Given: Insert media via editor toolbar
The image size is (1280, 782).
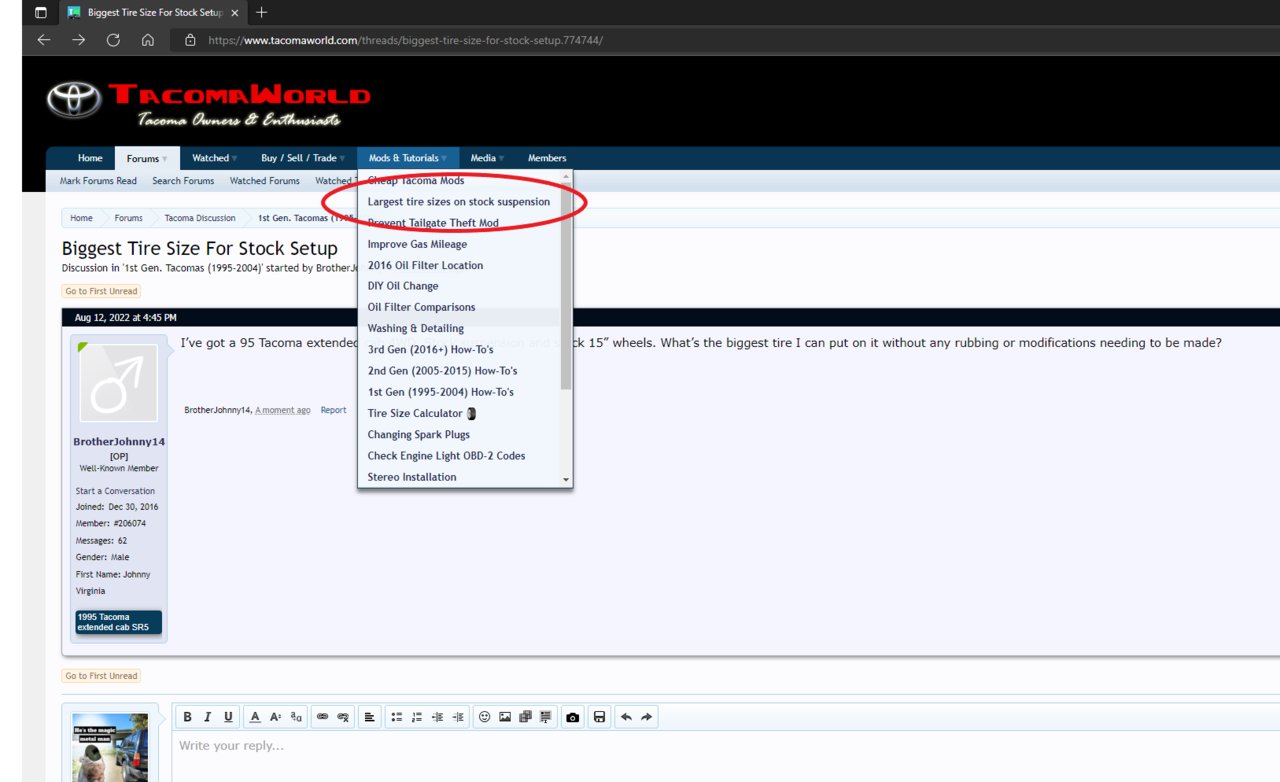Looking at the screenshot, I should [525, 717].
